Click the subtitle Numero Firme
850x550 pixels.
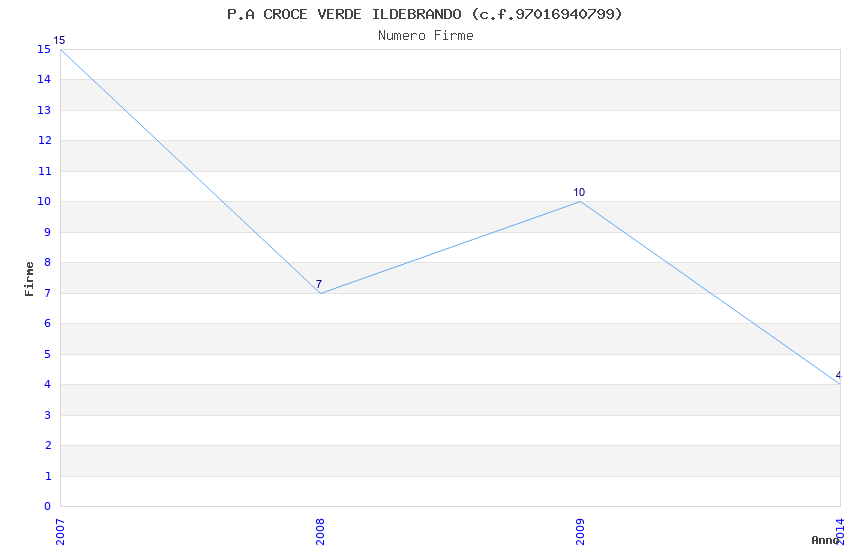point(426,36)
